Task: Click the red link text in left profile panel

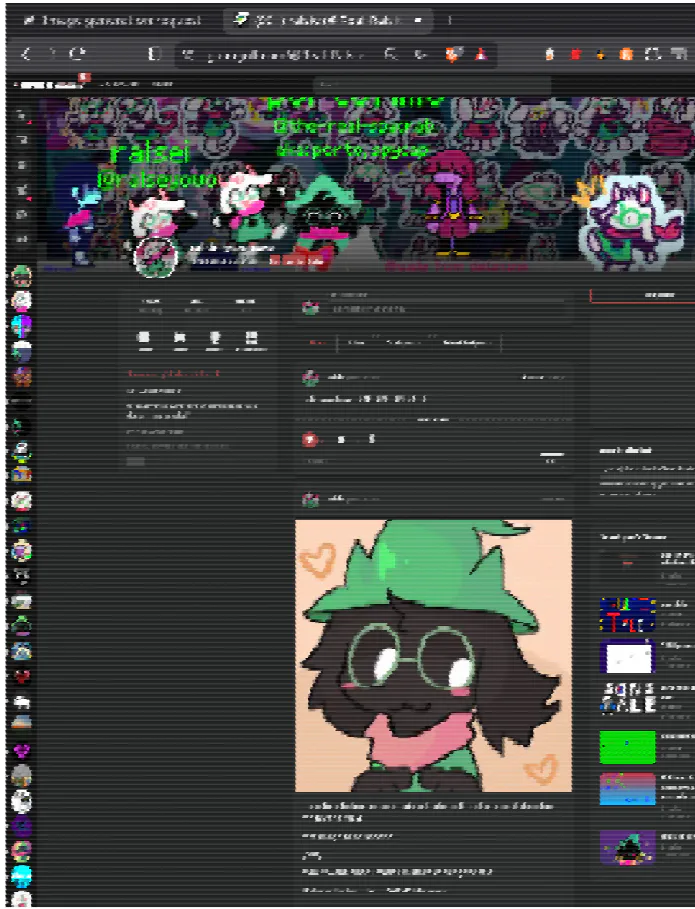Action: [174, 373]
